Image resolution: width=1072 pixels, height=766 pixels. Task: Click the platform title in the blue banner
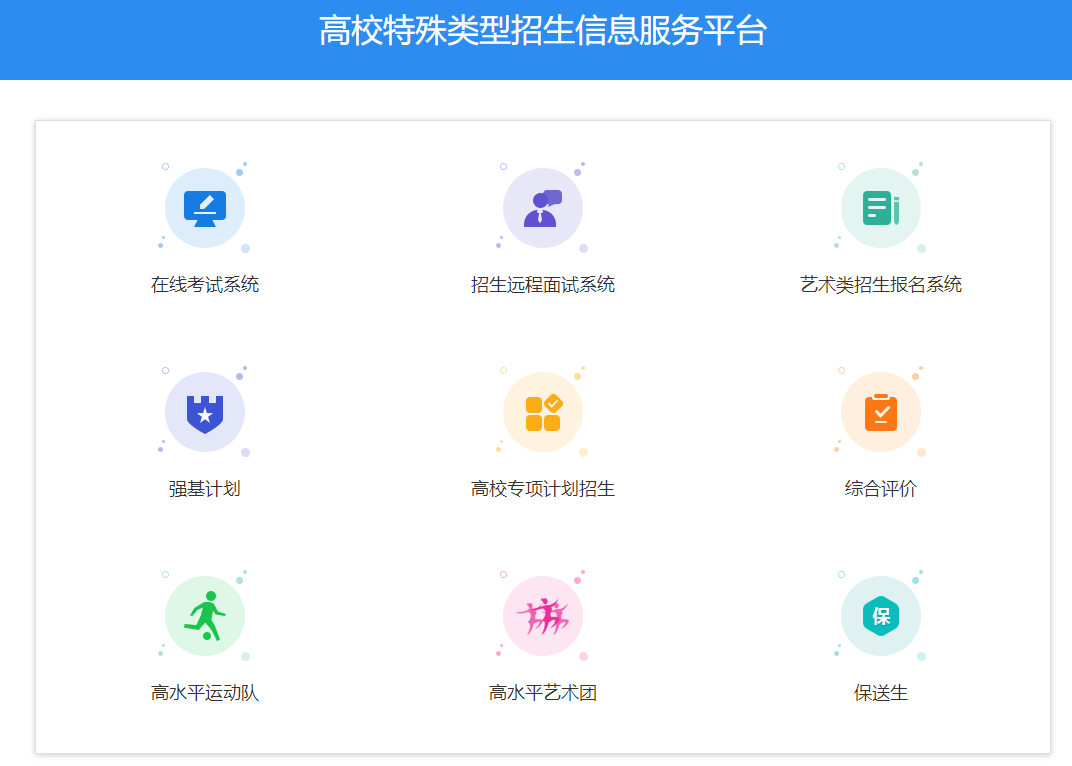(x=536, y=33)
